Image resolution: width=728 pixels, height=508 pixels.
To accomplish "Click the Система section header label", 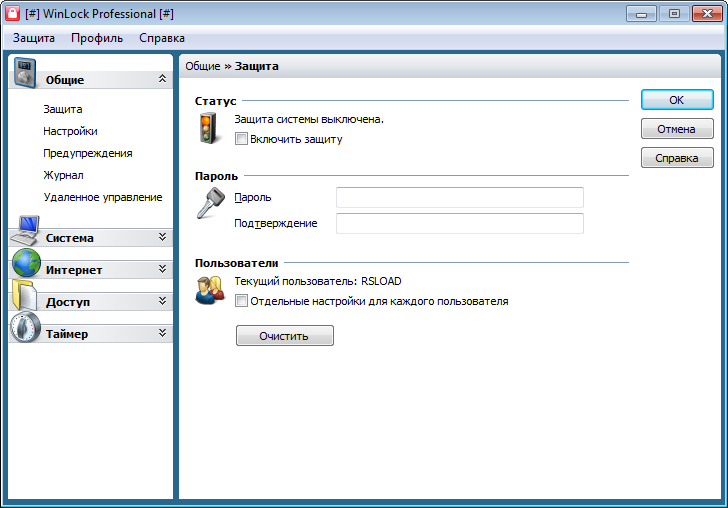I will coord(70,238).
